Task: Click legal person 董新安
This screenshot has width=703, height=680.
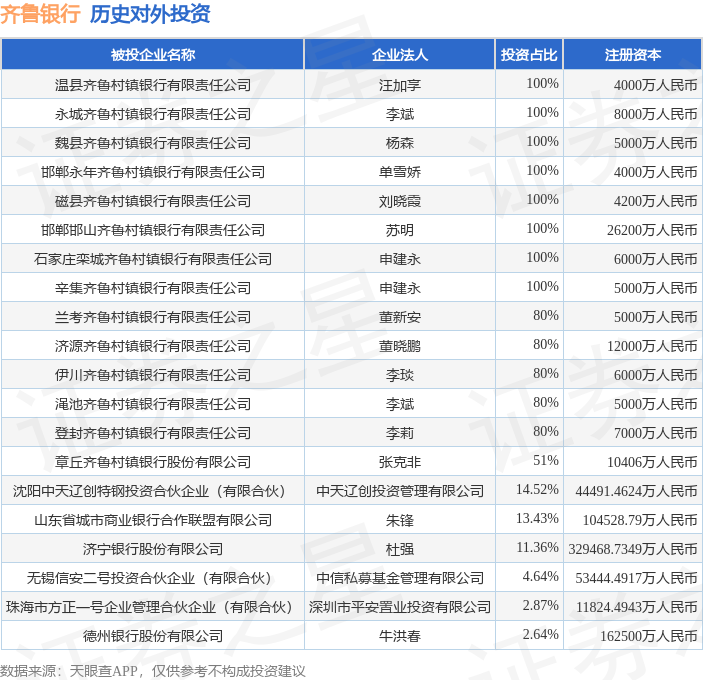Action: click(x=399, y=317)
